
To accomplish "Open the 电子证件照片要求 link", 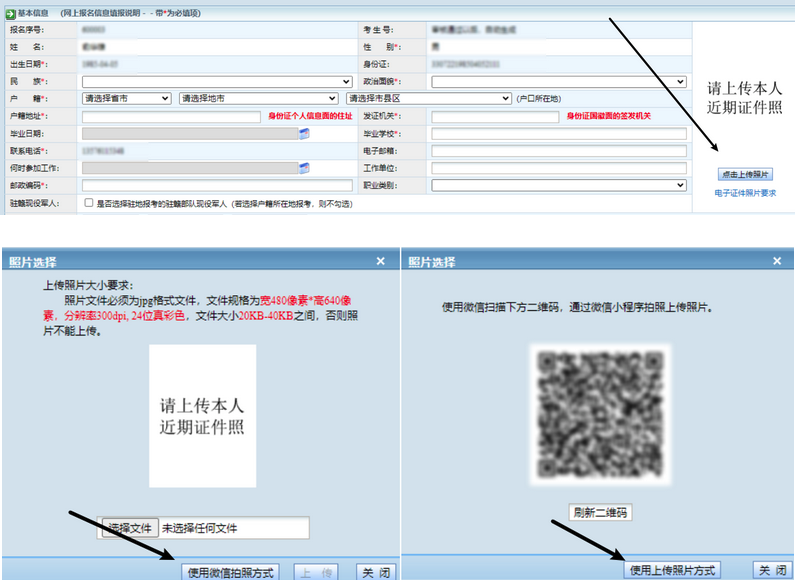I will point(745,193).
